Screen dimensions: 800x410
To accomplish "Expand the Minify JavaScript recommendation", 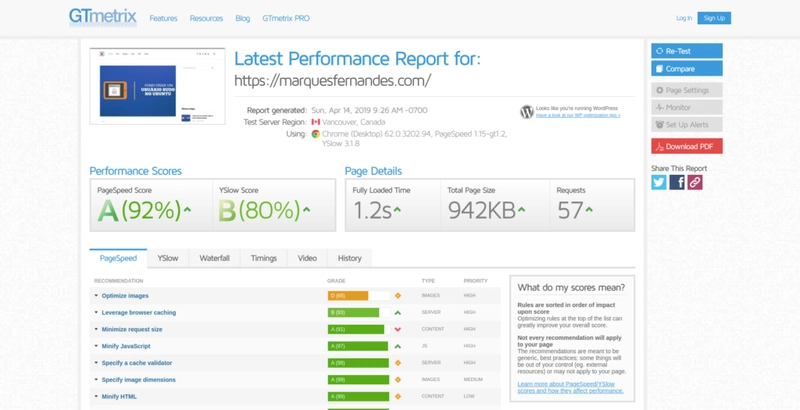I will [x=126, y=346].
